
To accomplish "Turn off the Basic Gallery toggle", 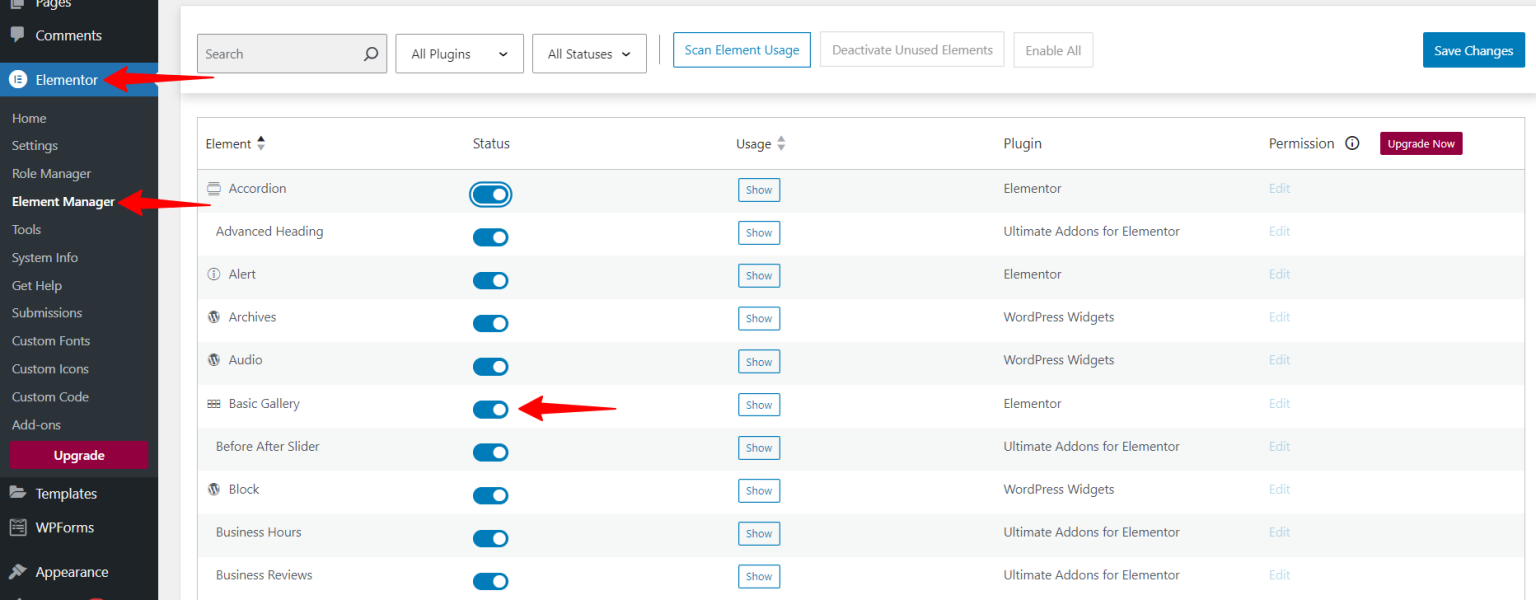I will click(491, 409).
